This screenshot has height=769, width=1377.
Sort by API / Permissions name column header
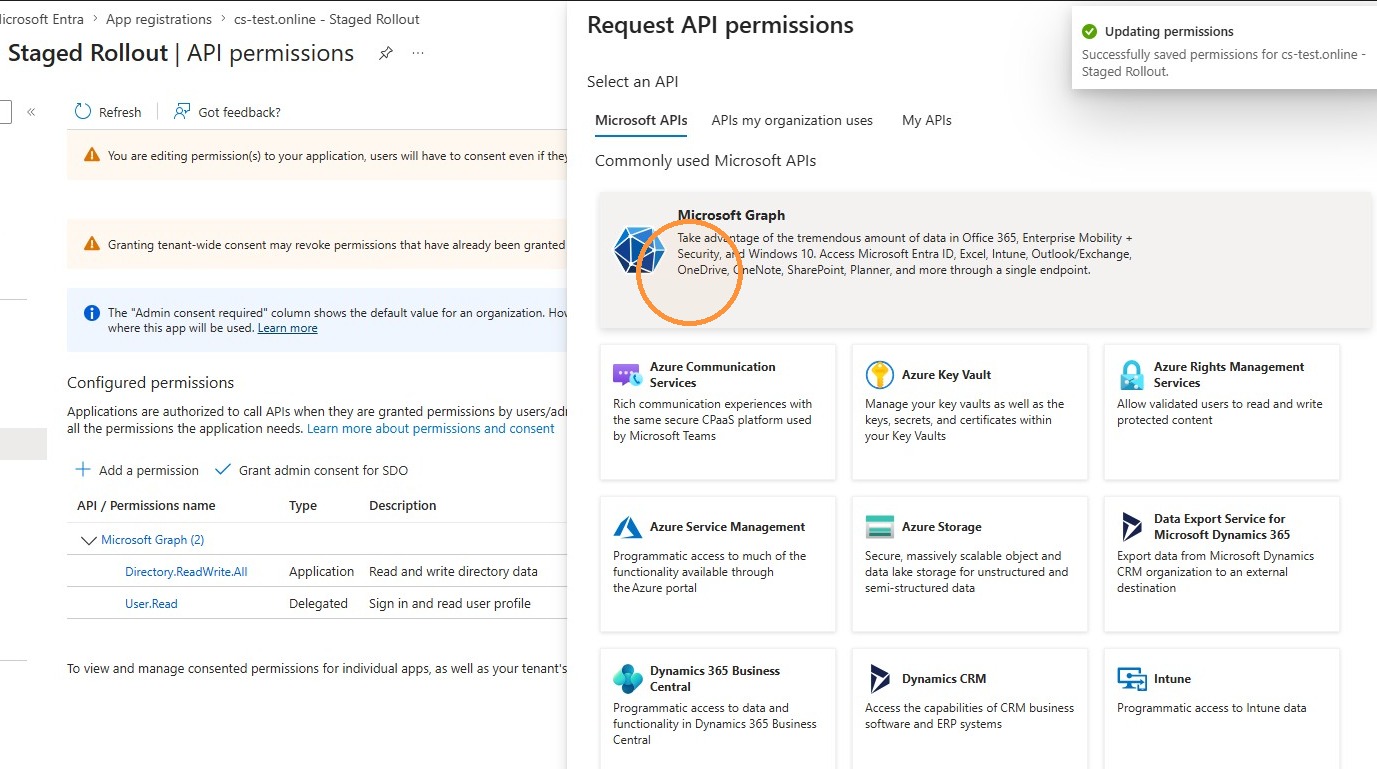coord(146,506)
